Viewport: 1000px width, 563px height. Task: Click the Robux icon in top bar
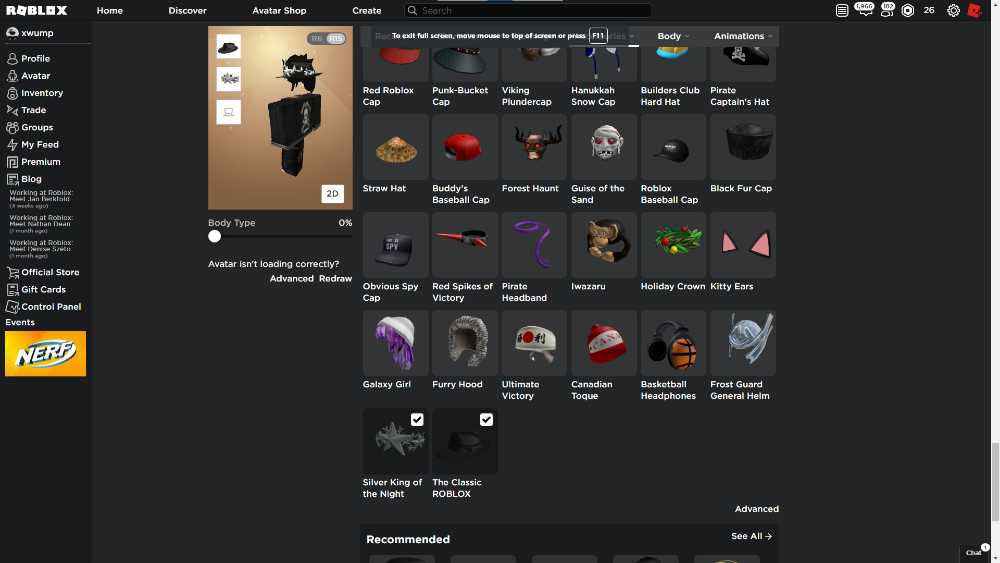tap(908, 10)
